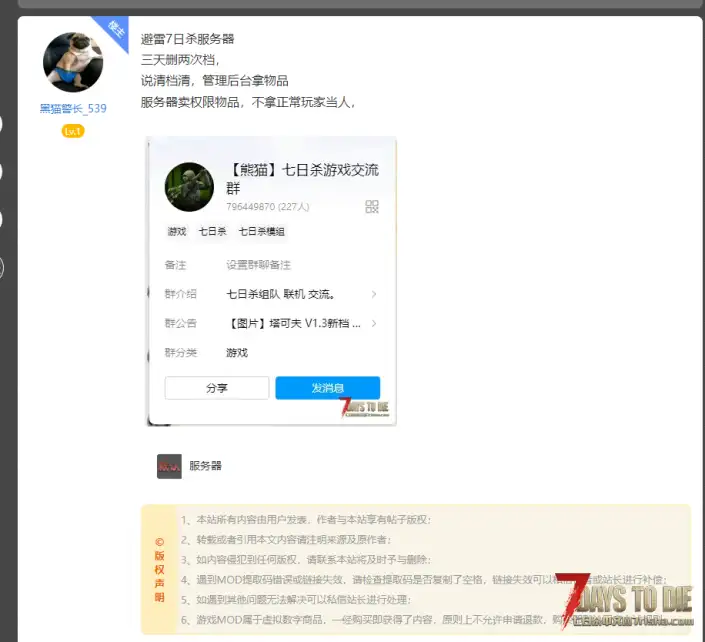This screenshot has height=642, width=705.
Task: Click the blue 发消息 button
Action: click(328, 388)
